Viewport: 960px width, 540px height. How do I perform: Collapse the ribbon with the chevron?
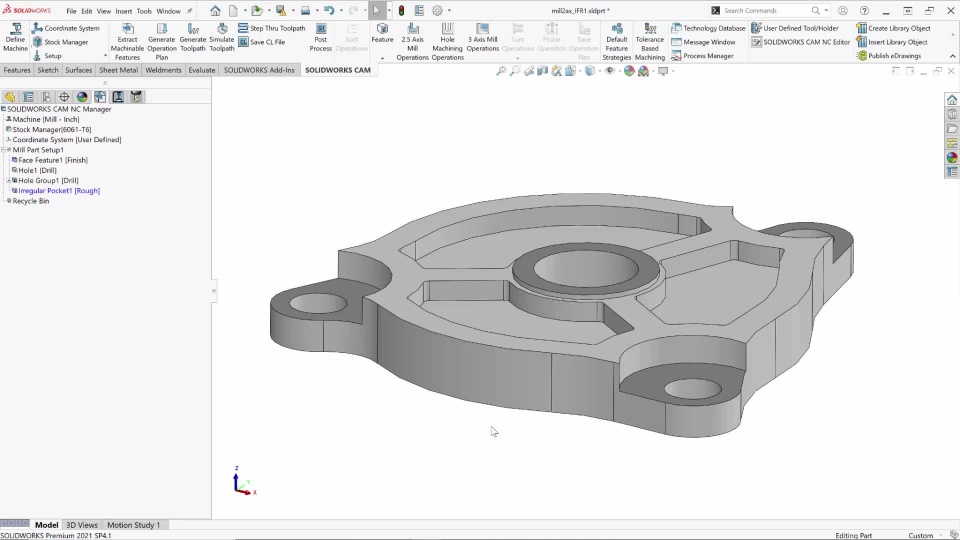(x=951, y=56)
